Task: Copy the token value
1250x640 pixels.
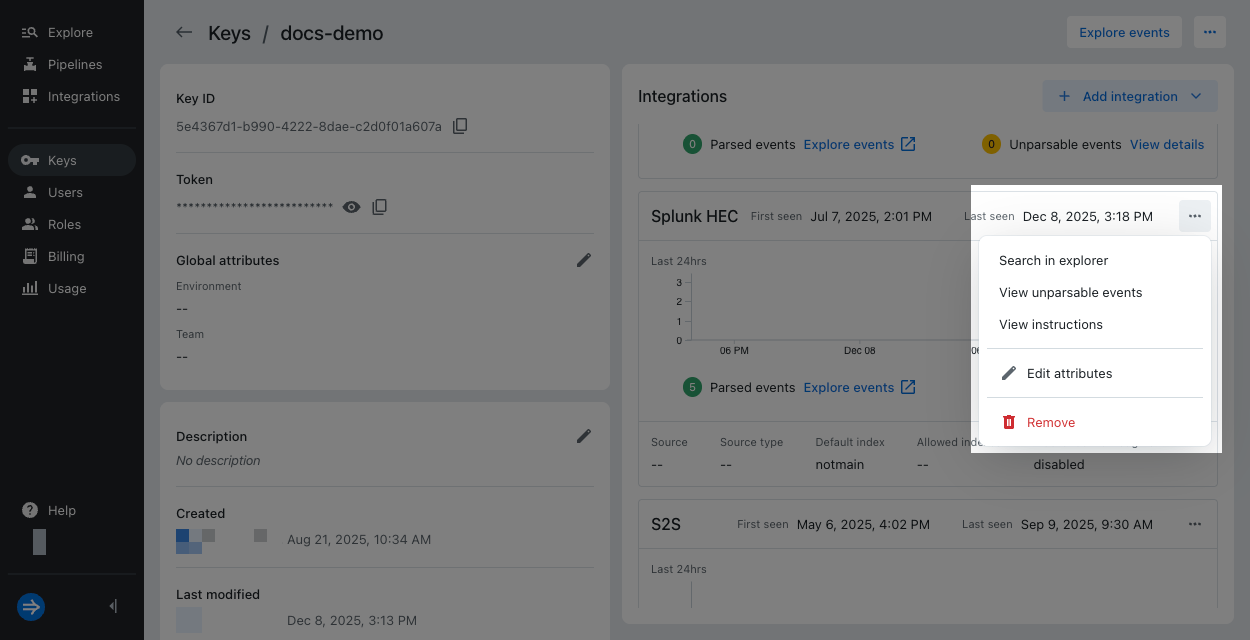Action: (379, 207)
